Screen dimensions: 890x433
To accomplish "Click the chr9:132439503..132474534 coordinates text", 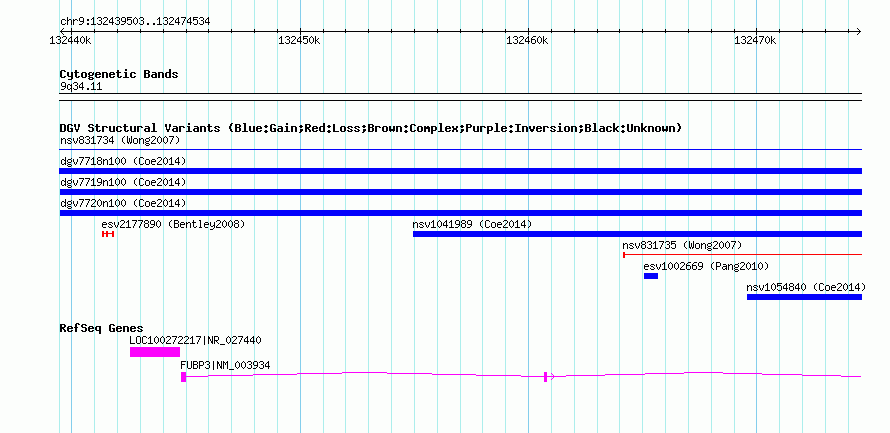I will (135, 22).
